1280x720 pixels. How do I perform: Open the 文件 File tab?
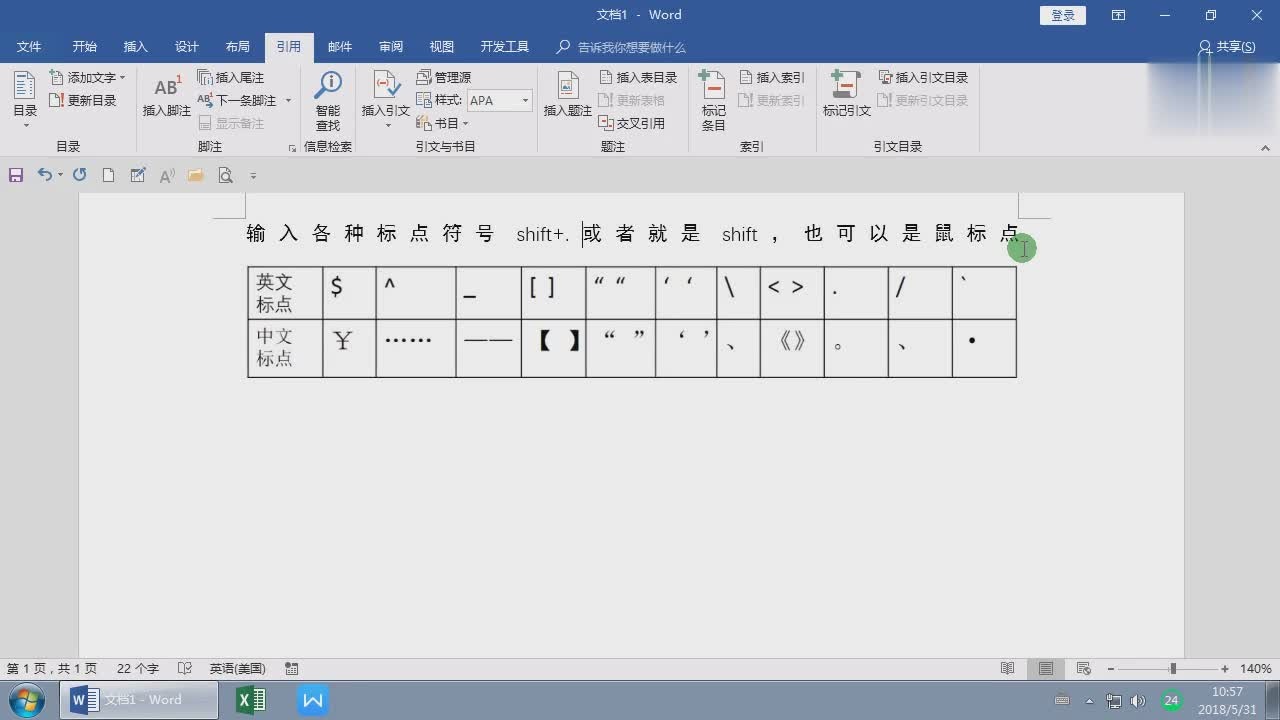[29, 47]
